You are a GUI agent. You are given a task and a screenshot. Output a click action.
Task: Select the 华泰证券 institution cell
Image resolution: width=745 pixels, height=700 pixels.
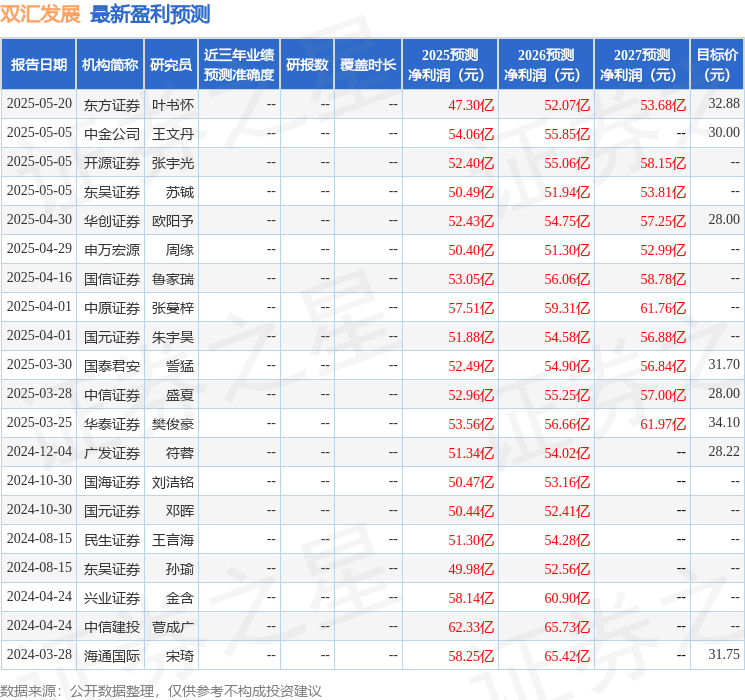pyautogui.click(x=112, y=424)
